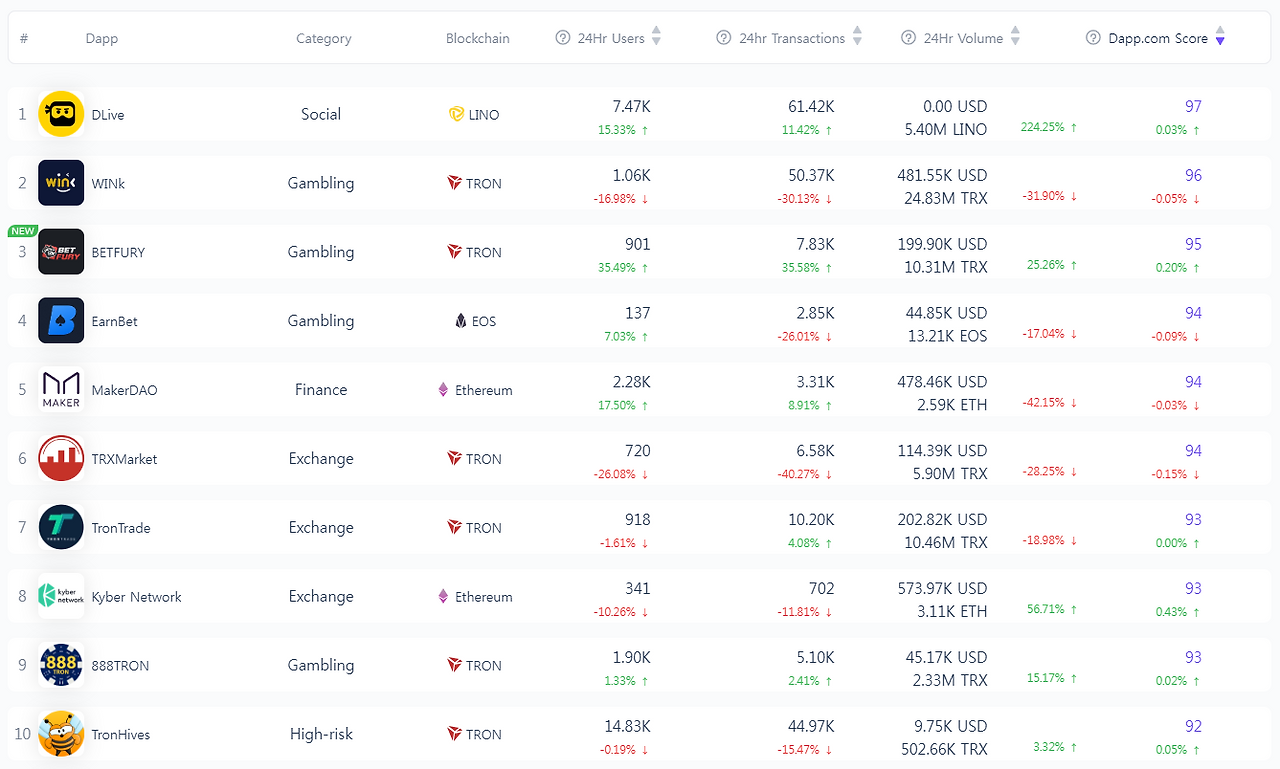Select the BETFURY logo icon
1280x769 pixels.
point(61,252)
